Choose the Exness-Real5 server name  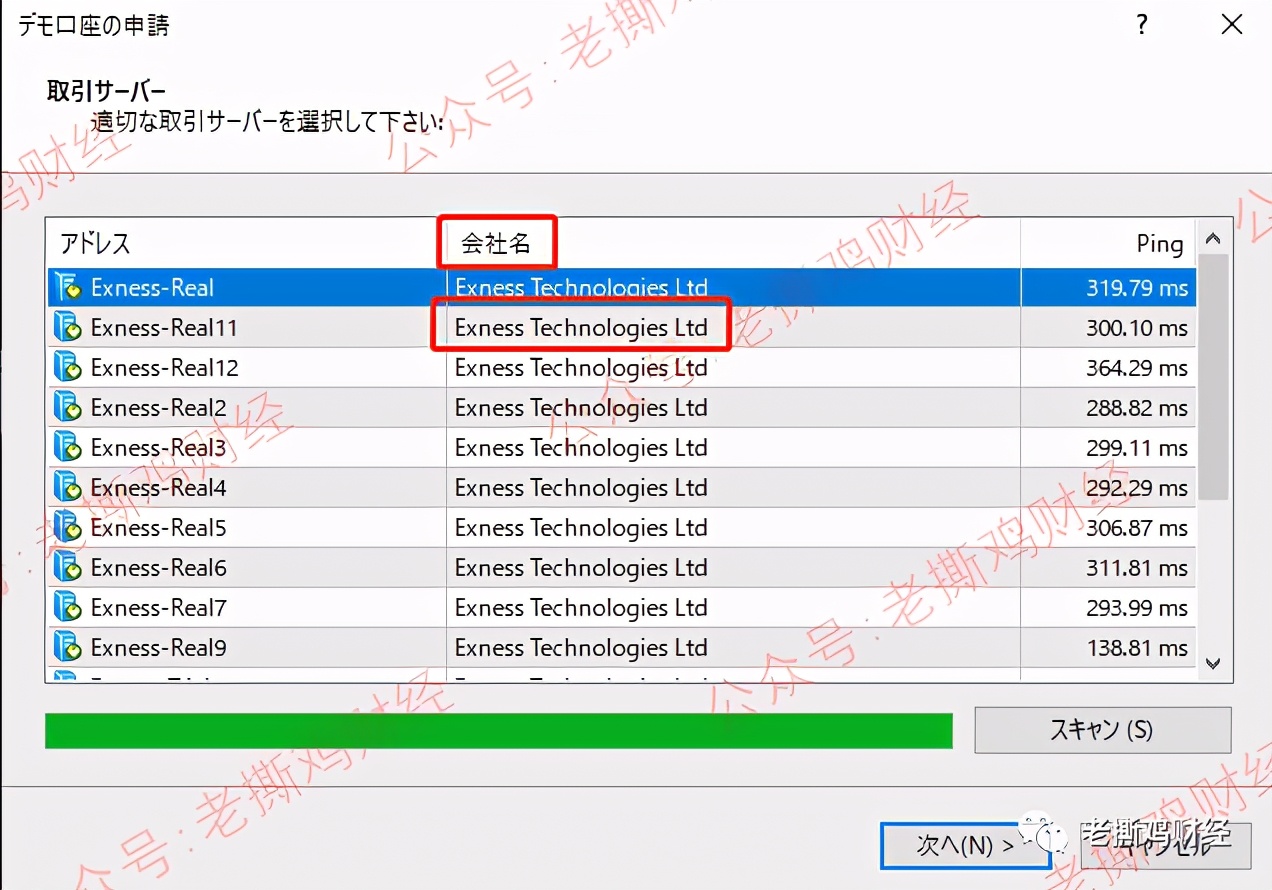159,528
